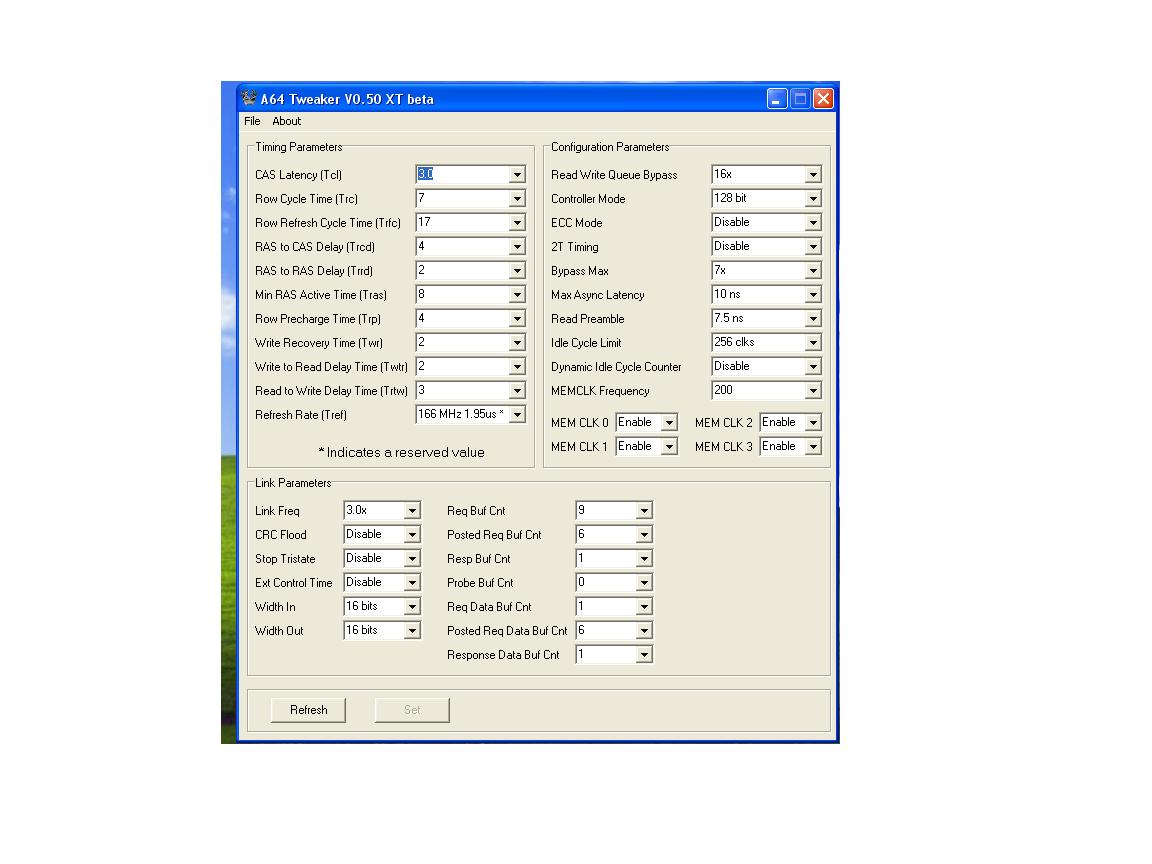
Task: Click the A64 Tweaker title bar icon
Action: coord(249,98)
